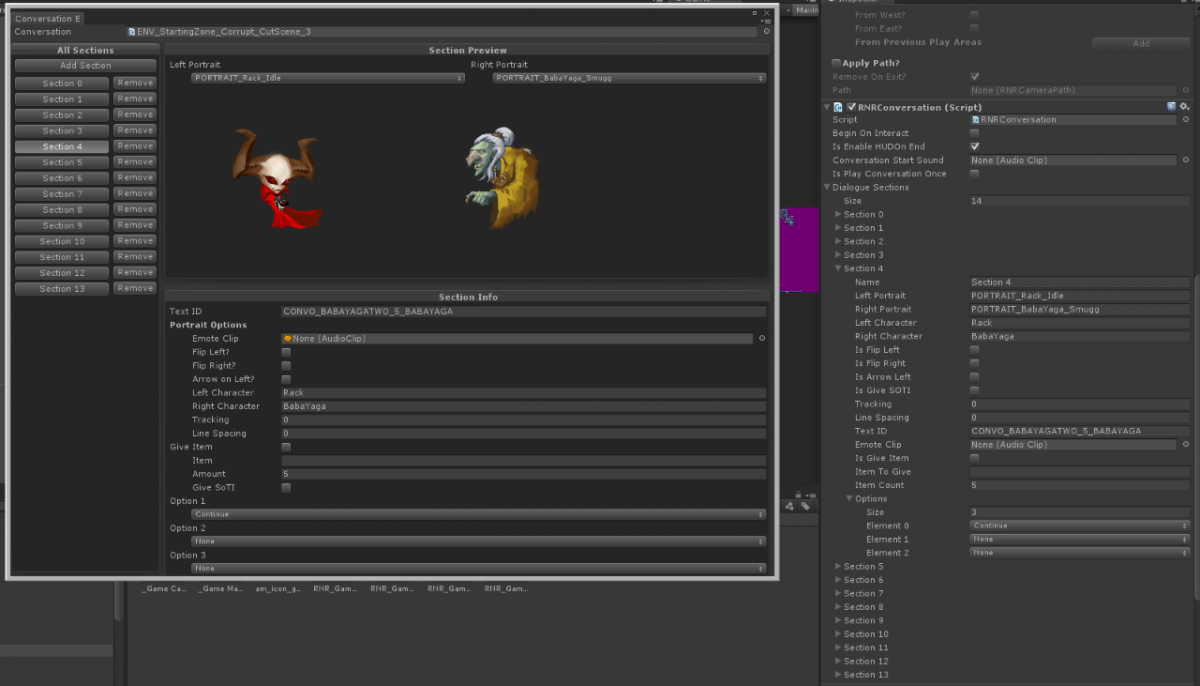Viewport: 1200px width, 686px height.
Task: Toggle Is Give SOTI checkbox in Inspector
Action: 975,391
